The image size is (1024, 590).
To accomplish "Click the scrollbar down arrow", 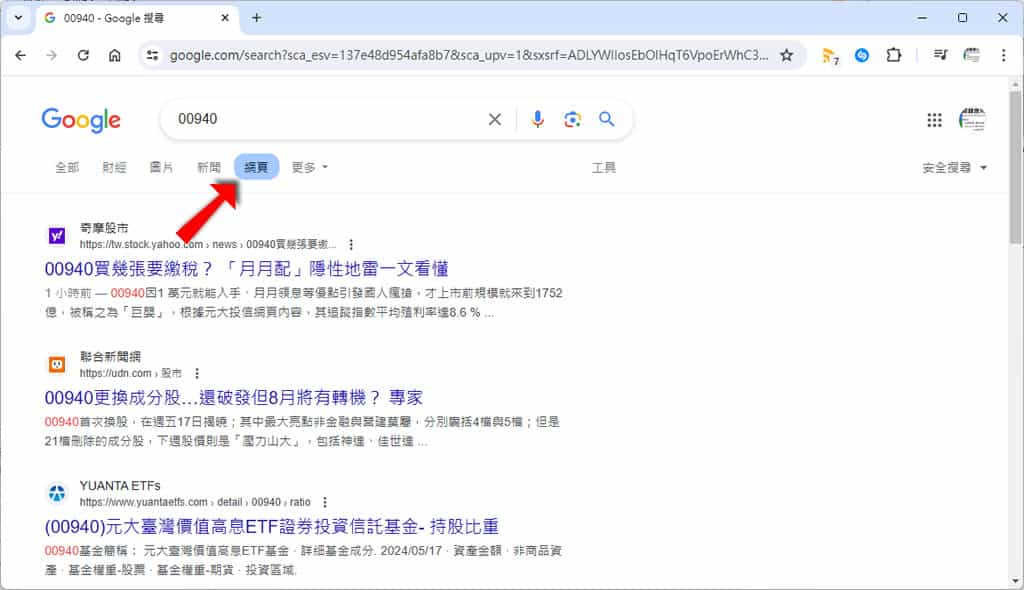I will tap(1016, 580).
